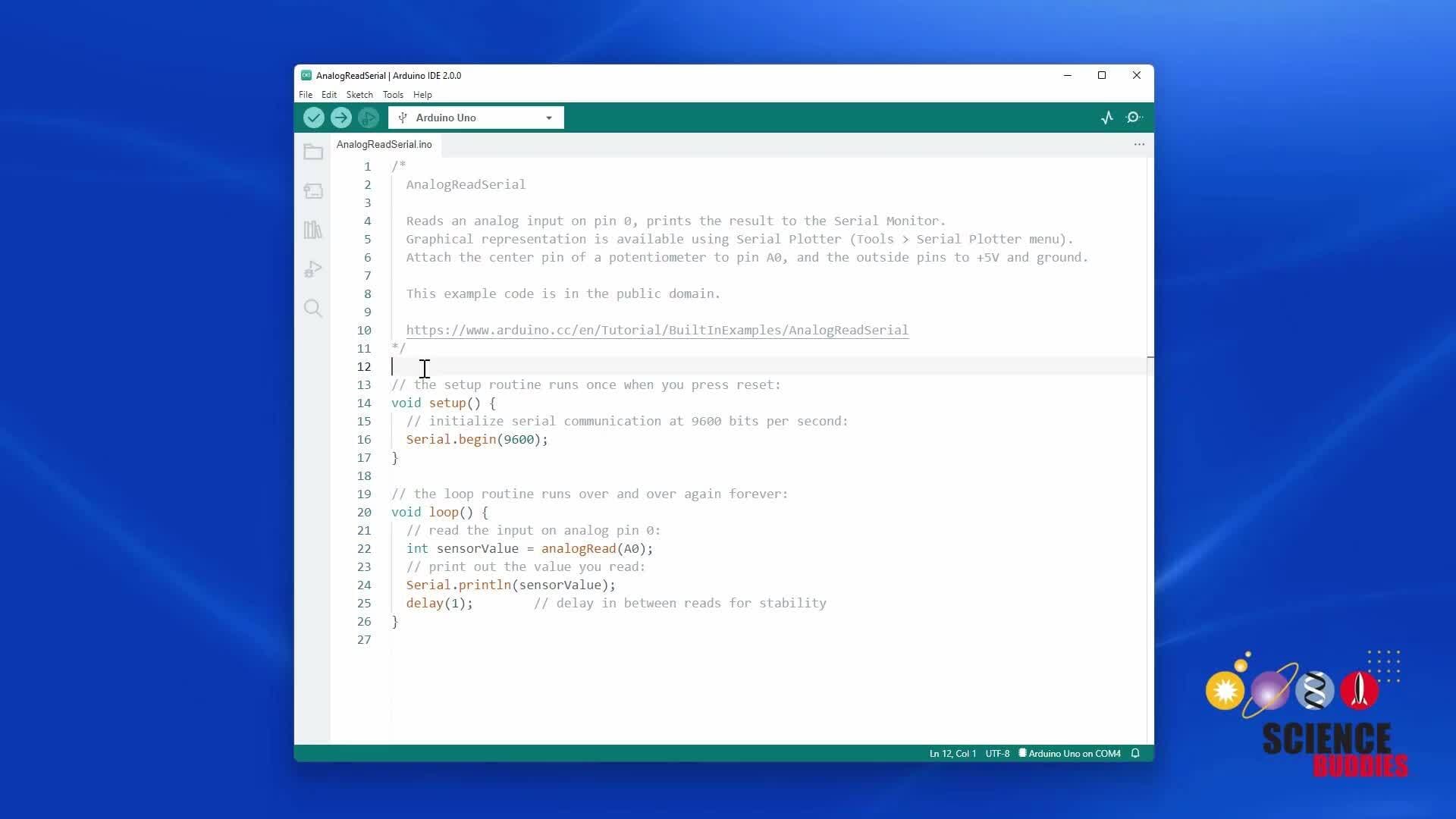The width and height of the screenshot is (1456, 819).
Task: Open the Sketchbook folder sidebar panel
Action: pos(313,152)
